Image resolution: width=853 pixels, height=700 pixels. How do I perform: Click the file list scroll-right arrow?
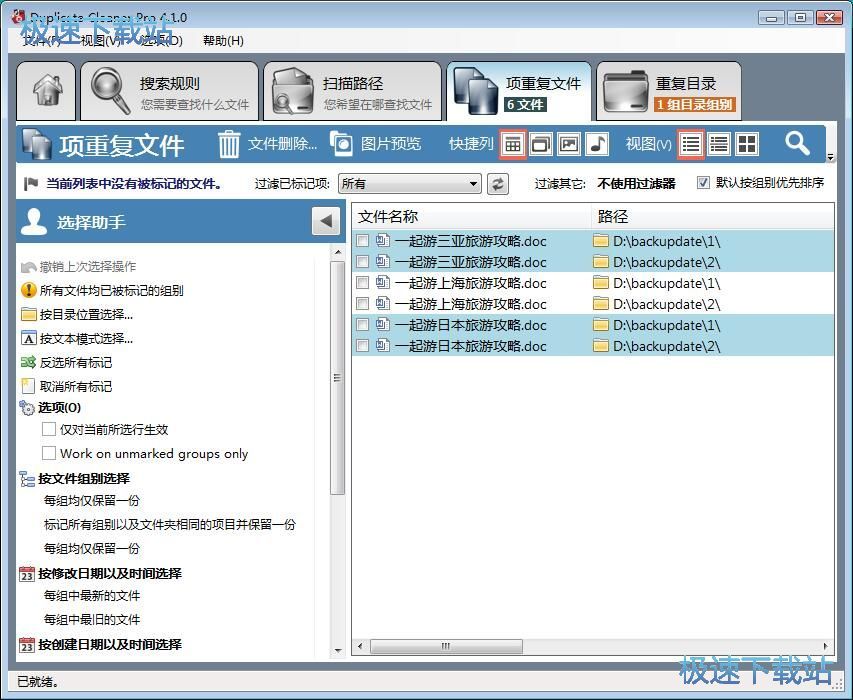click(825, 646)
